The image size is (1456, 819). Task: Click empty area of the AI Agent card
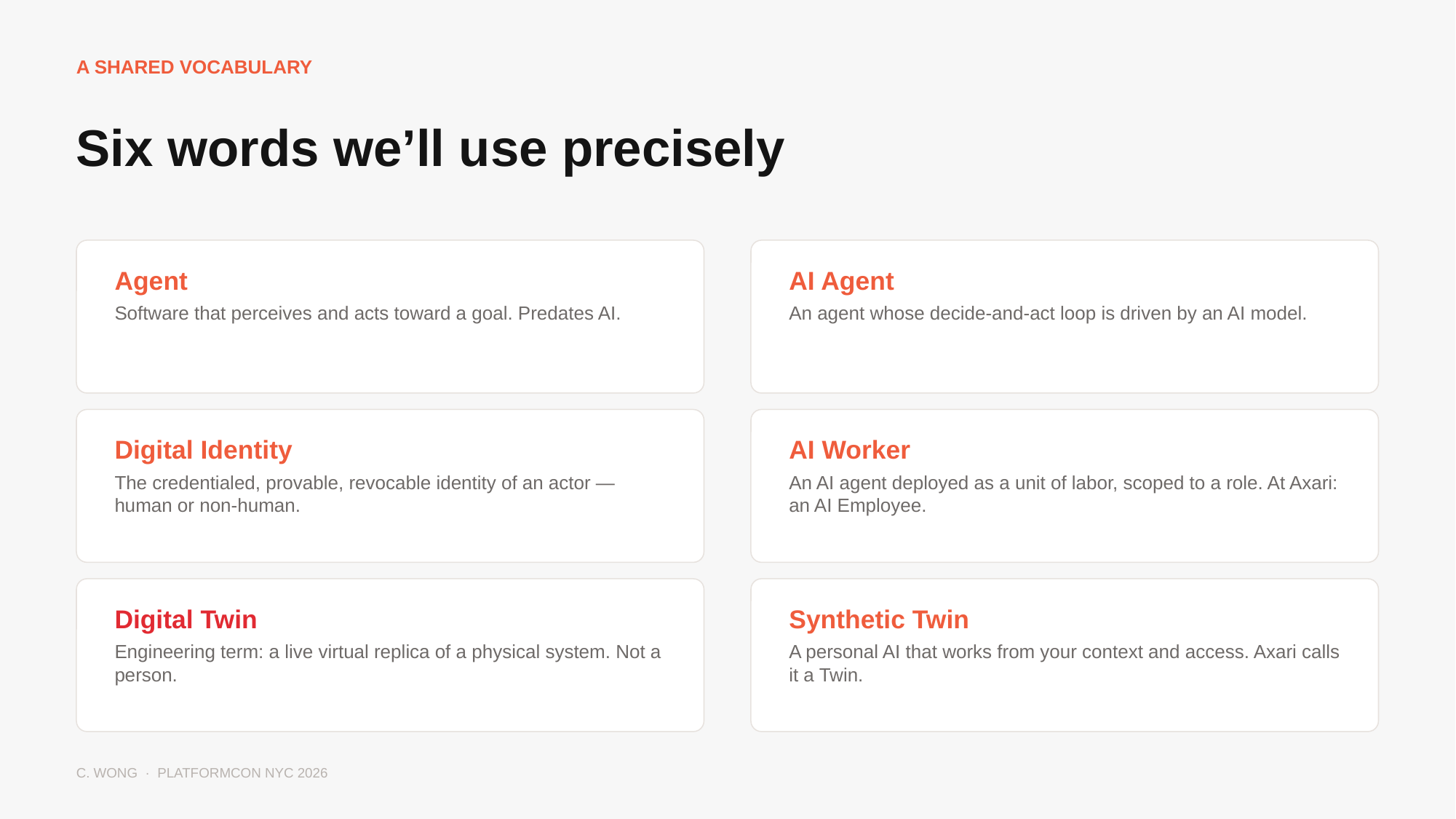tap(1065, 360)
